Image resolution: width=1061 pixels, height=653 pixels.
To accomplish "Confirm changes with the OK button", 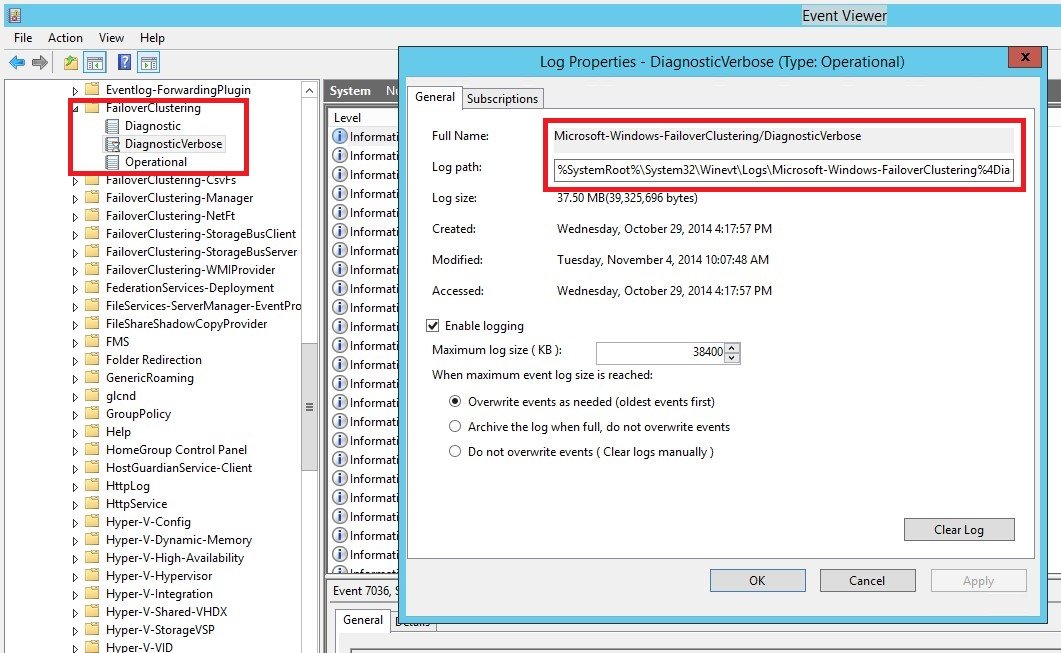I will coord(757,580).
